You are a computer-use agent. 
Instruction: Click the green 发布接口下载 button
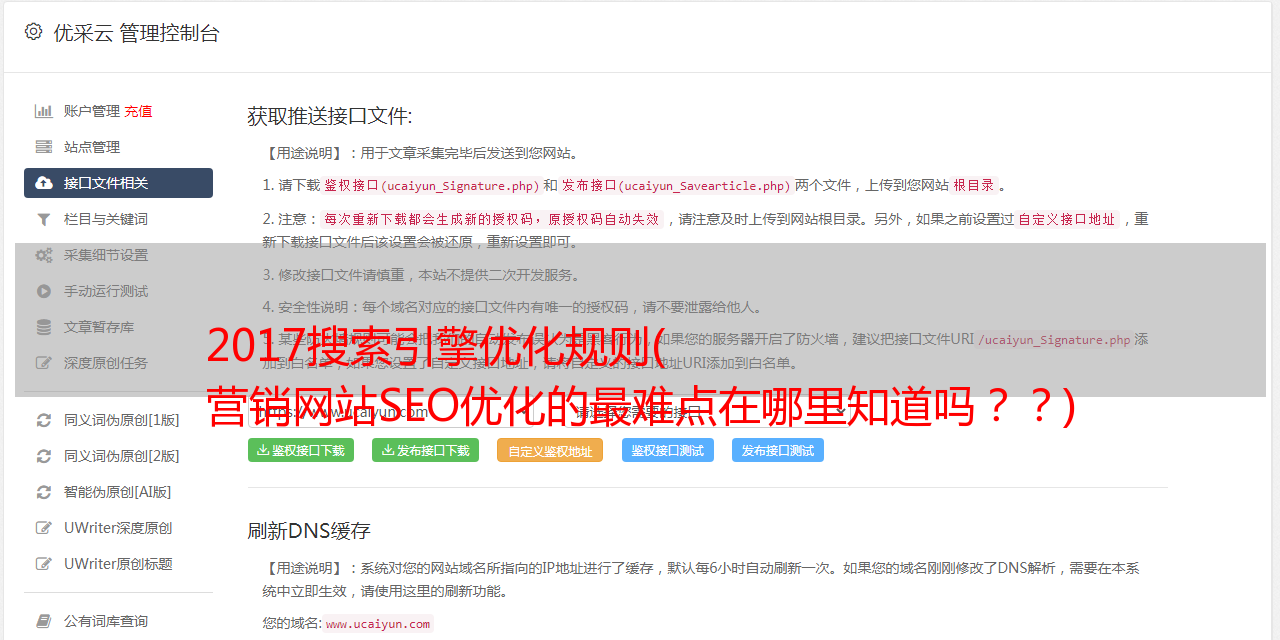click(x=425, y=450)
